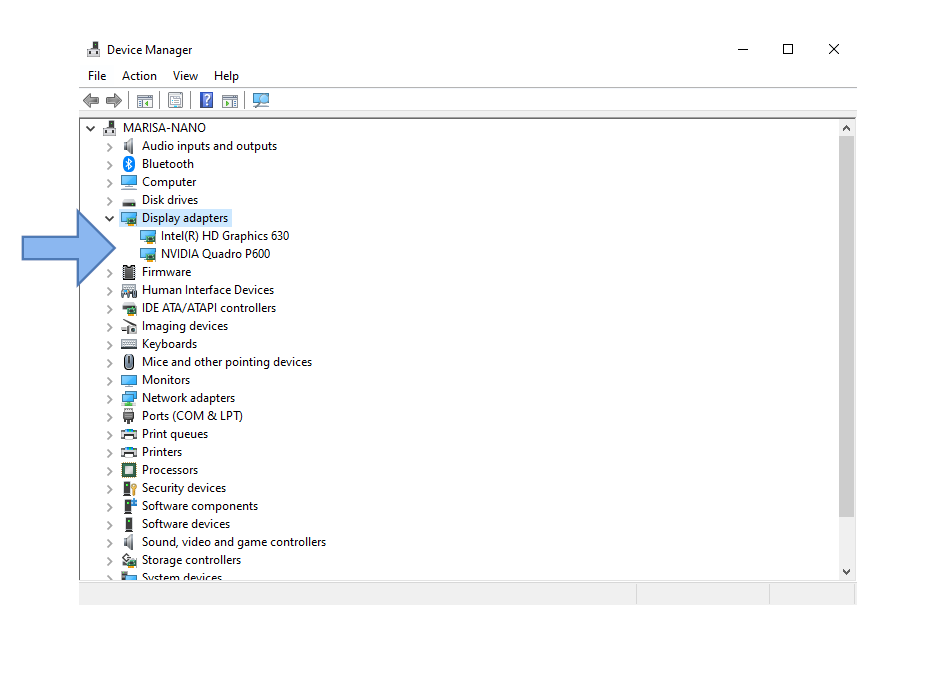932x696 pixels.
Task: Select NVIDIA Quadro P600 adapter
Action: (x=215, y=254)
